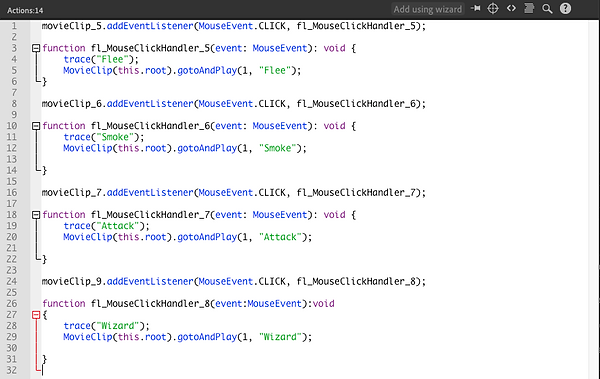Open the Code Snippets angle-brackets icon

coord(511,8)
